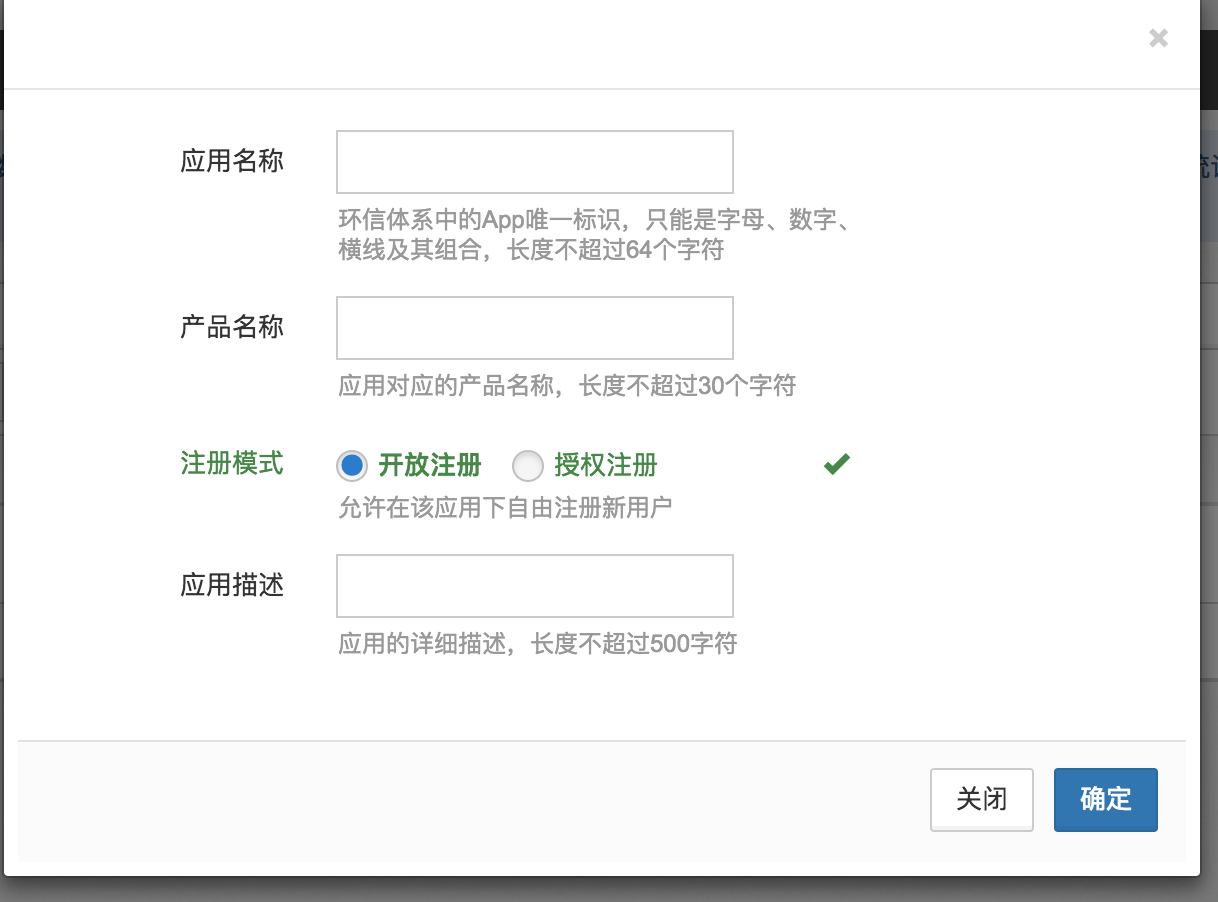Click the 授权注册 label text
This screenshot has width=1218, height=902.
(x=606, y=465)
